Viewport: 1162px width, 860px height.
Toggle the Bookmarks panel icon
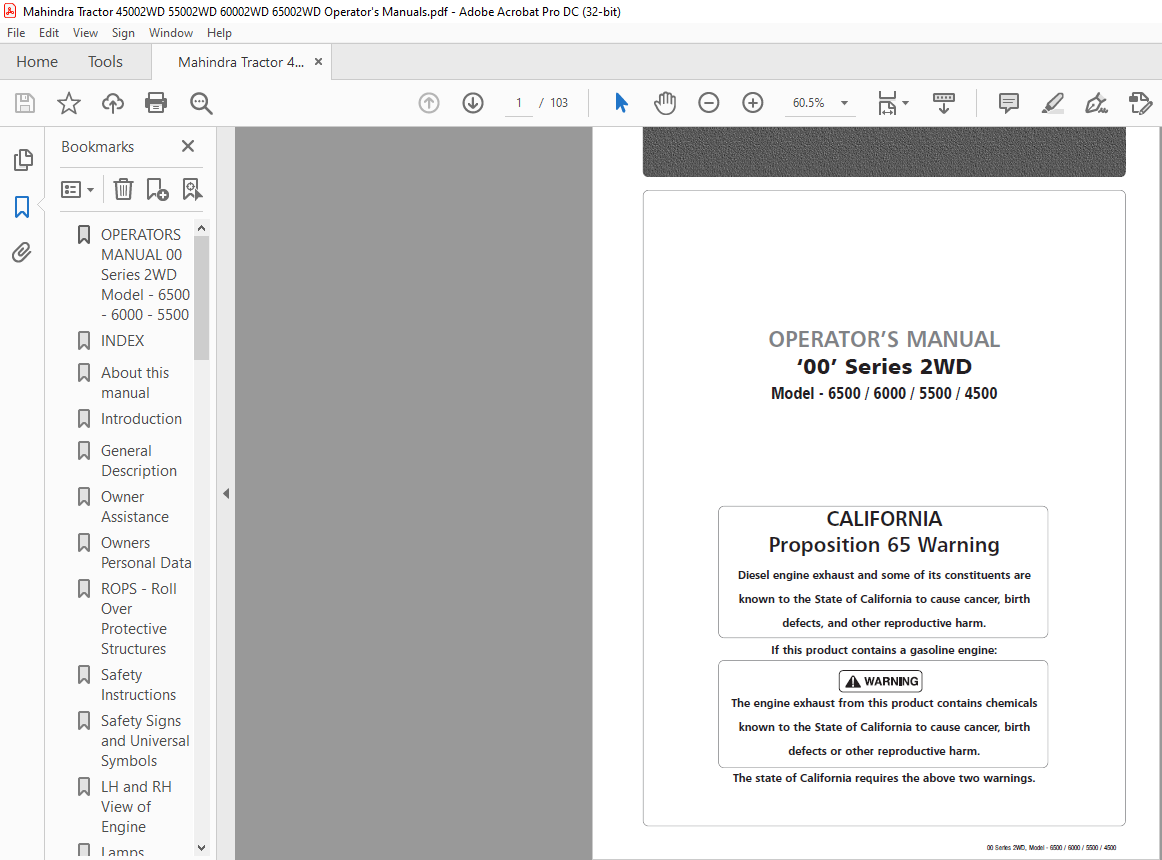pos(22,207)
